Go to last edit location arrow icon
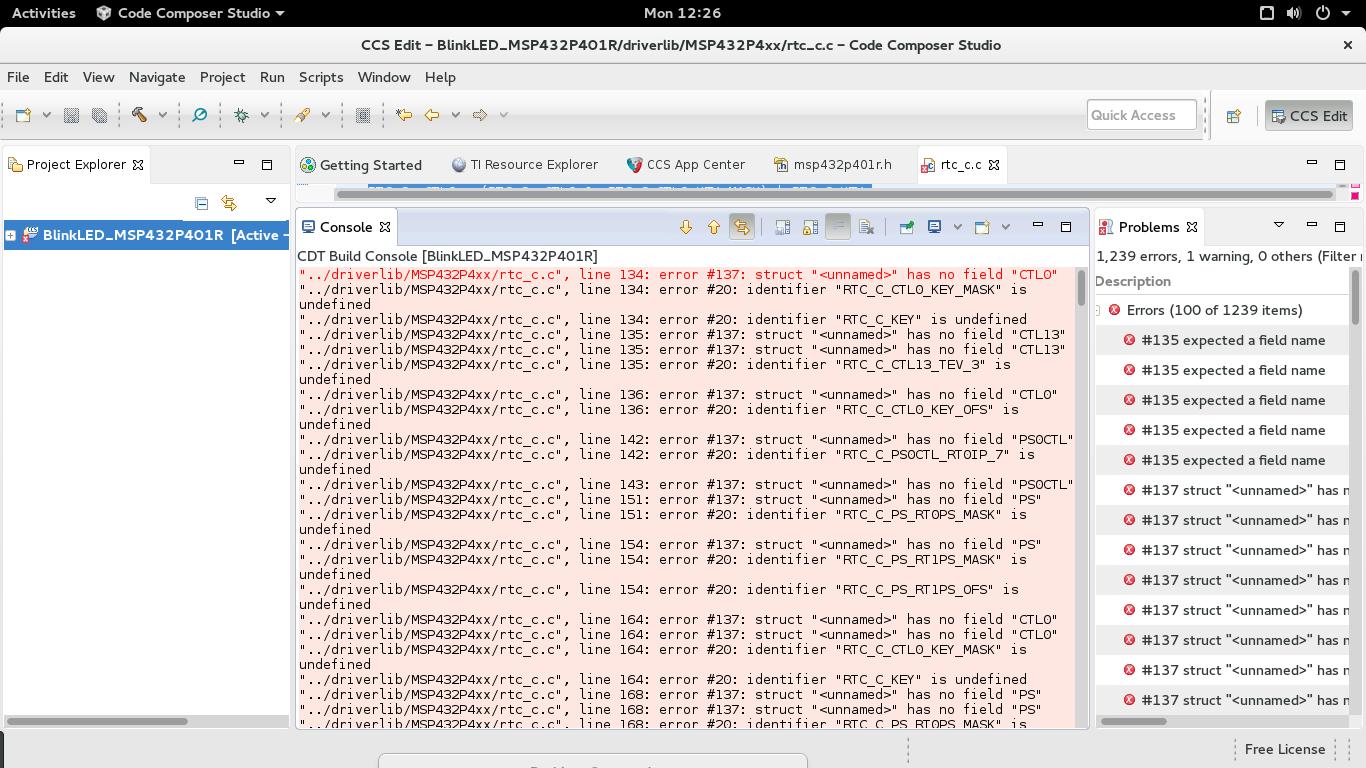Screen dimensions: 1366x768 point(403,115)
